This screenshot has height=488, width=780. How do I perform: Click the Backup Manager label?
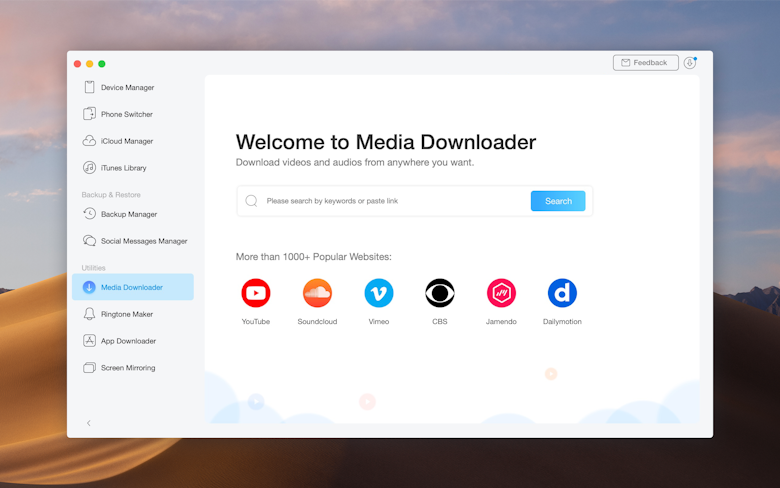[x=129, y=214]
